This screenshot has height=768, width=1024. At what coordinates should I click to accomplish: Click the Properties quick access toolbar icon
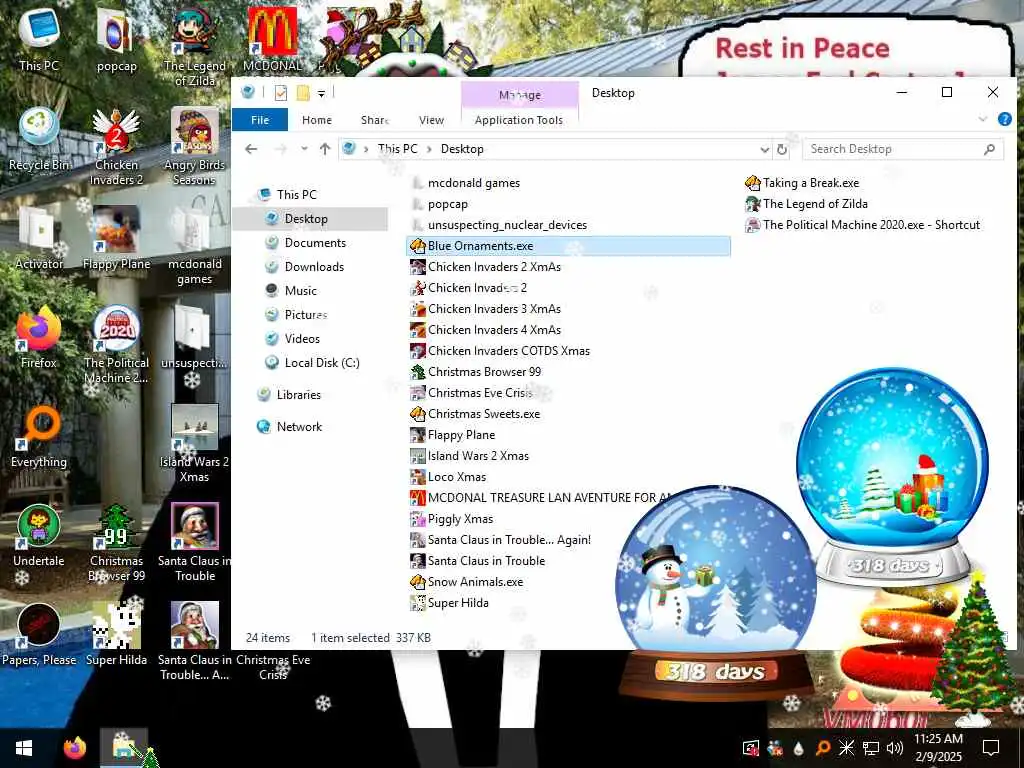point(281,93)
